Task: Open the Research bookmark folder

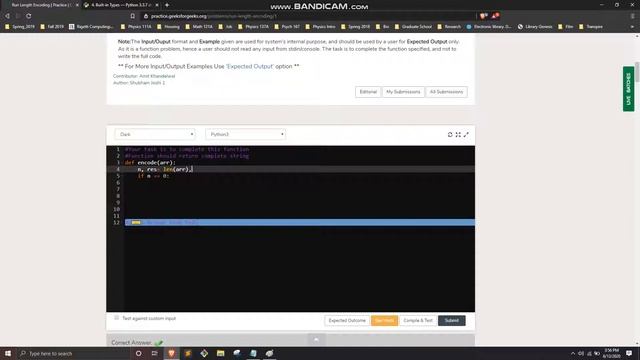Action: (x=449, y=27)
